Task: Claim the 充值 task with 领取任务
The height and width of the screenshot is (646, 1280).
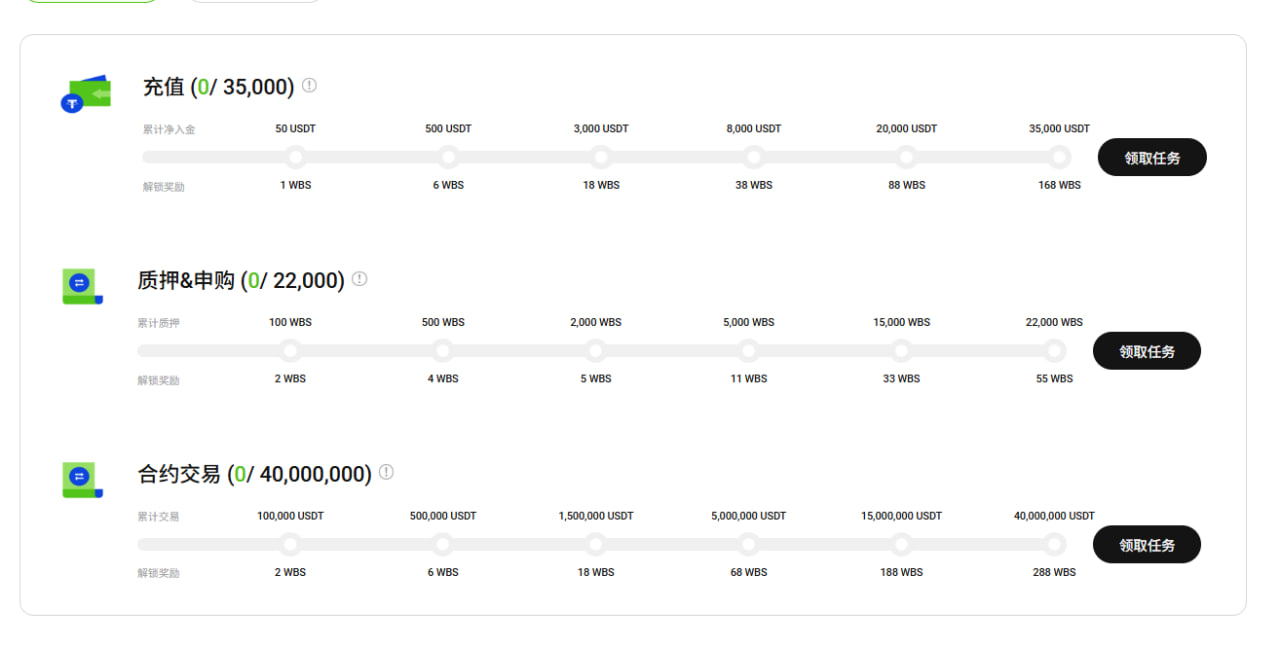Action: (1152, 157)
